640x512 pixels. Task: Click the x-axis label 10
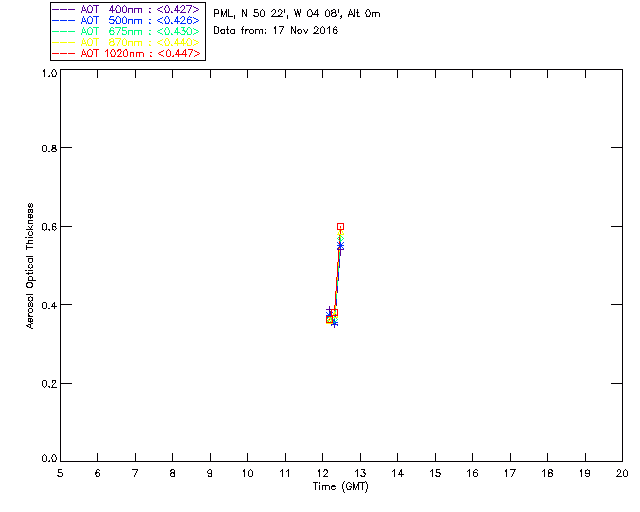(247, 474)
